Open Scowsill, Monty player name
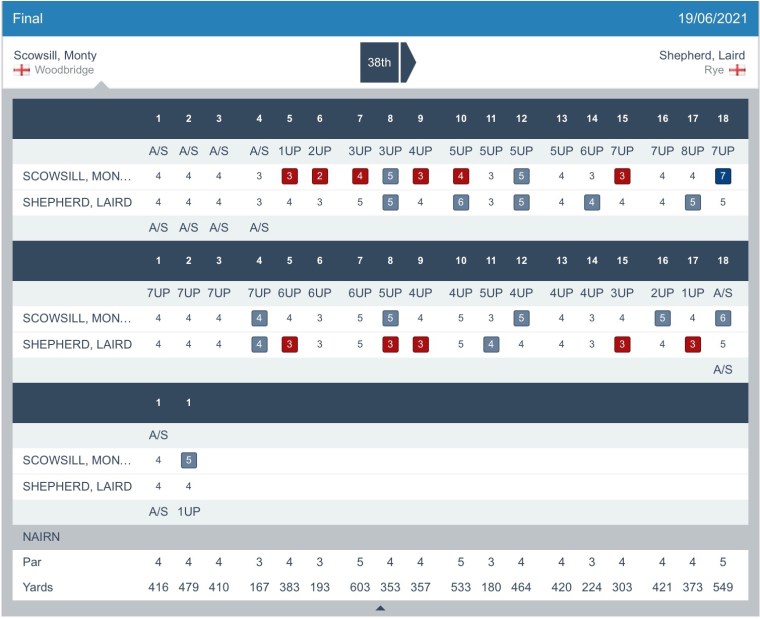 (x=56, y=55)
